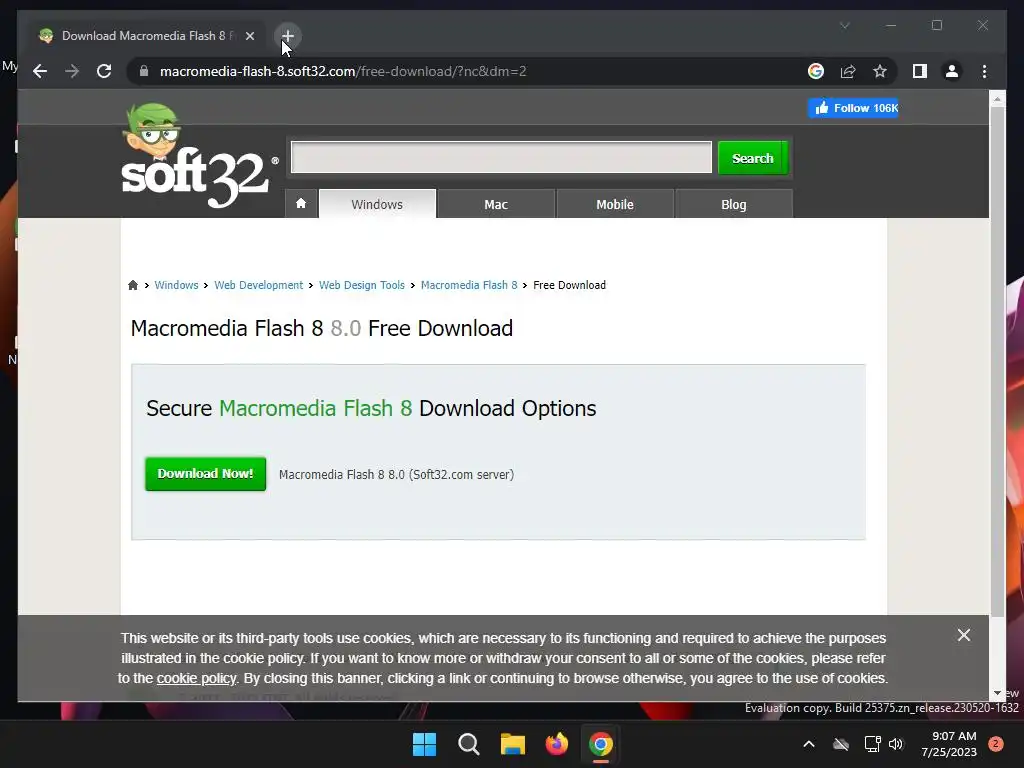The width and height of the screenshot is (1024, 768).
Task: Open the home icon navigation tab
Action: coord(301,204)
